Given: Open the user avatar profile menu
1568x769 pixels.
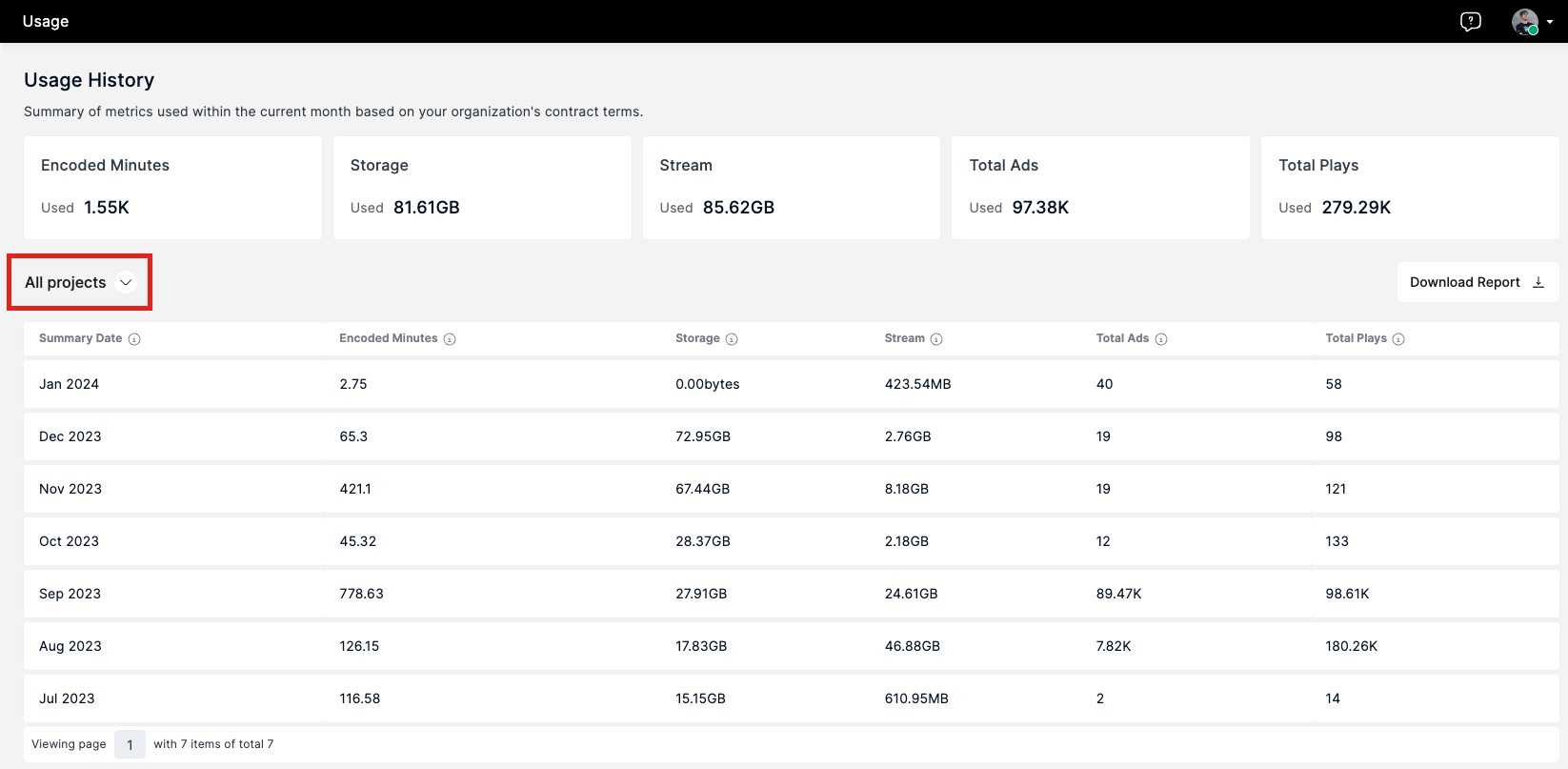Looking at the screenshot, I should (1525, 21).
